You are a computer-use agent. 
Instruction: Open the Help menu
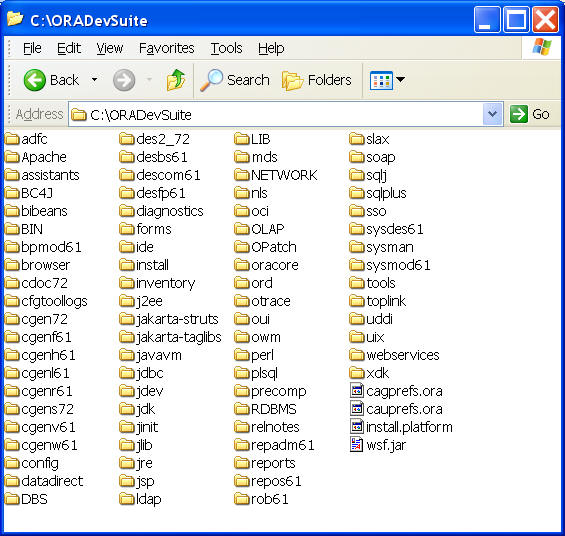(x=271, y=48)
